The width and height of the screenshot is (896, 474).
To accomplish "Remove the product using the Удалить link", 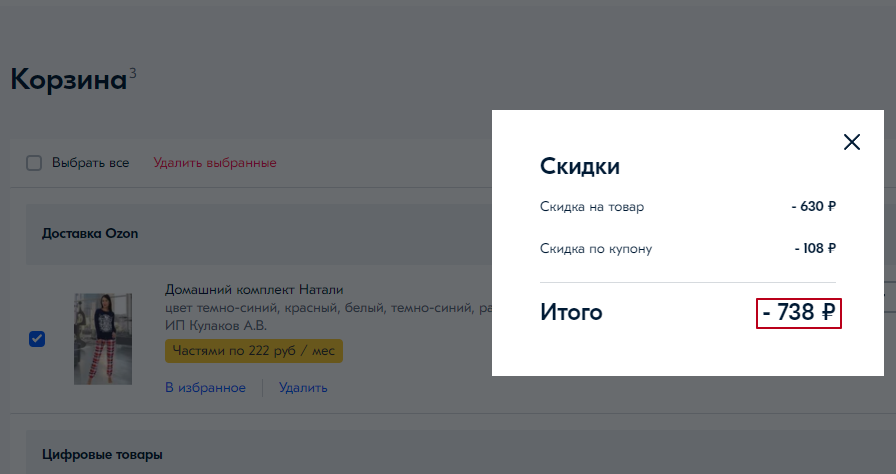I will coord(303,388).
